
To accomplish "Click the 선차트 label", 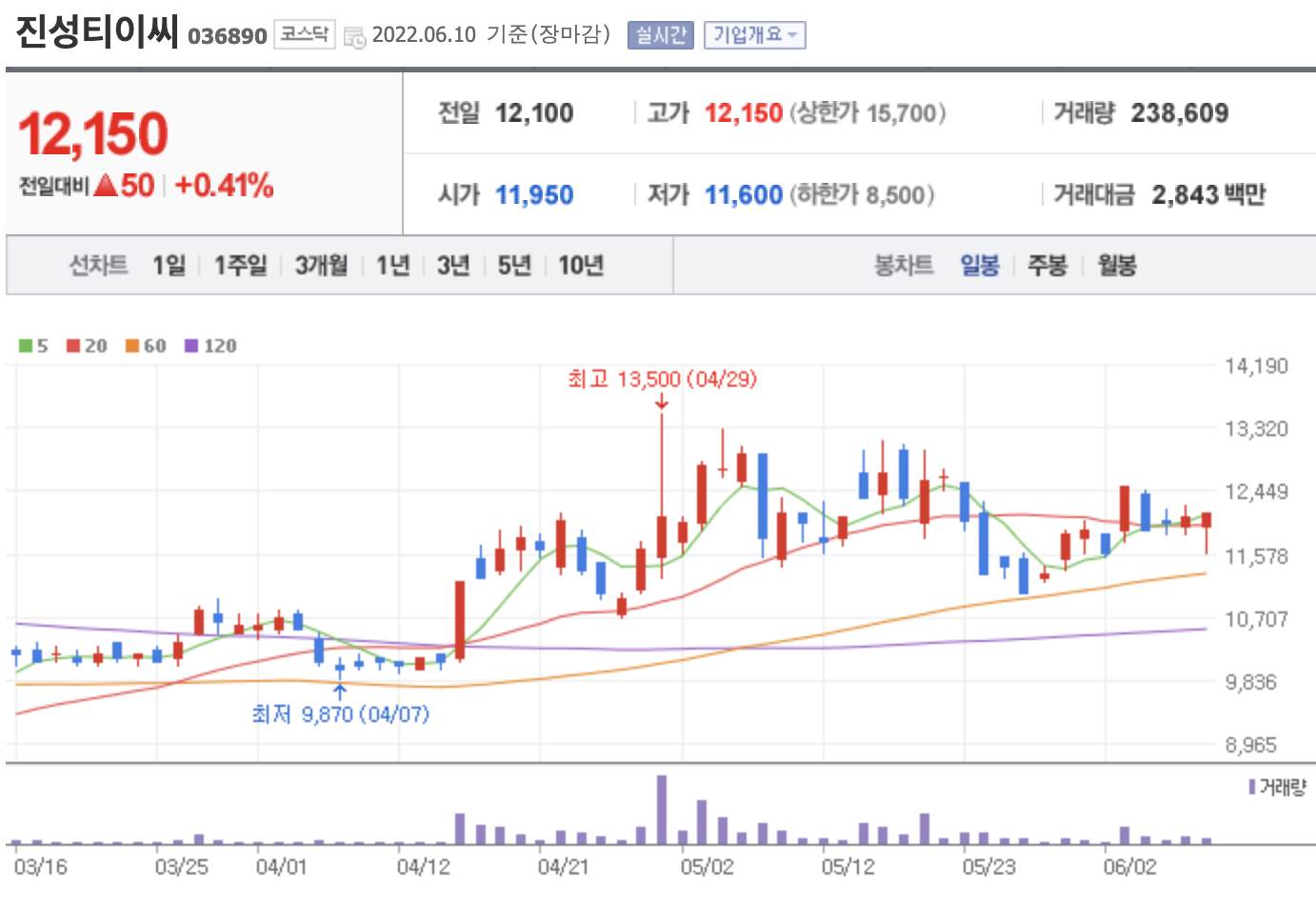I will tap(98, 265).
